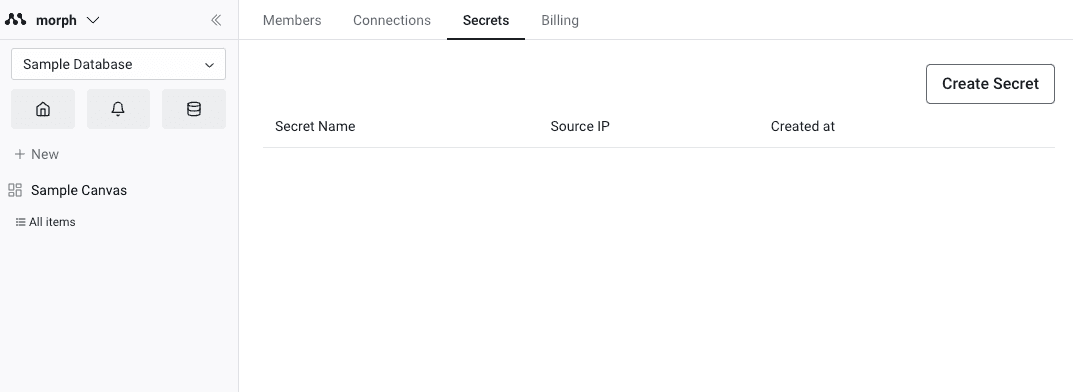Click the plus icon beside New
This screenshot has height=392, width=1073.
[x=20, y=155]
